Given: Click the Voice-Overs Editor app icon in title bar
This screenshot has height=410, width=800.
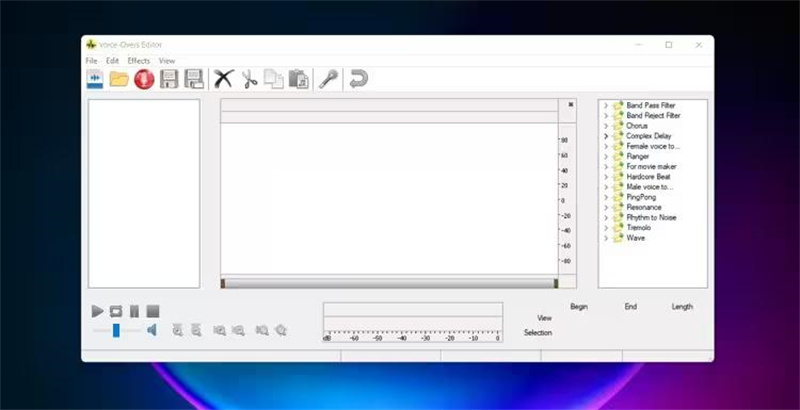Looking at the screenshot, I should pos(91,45).
